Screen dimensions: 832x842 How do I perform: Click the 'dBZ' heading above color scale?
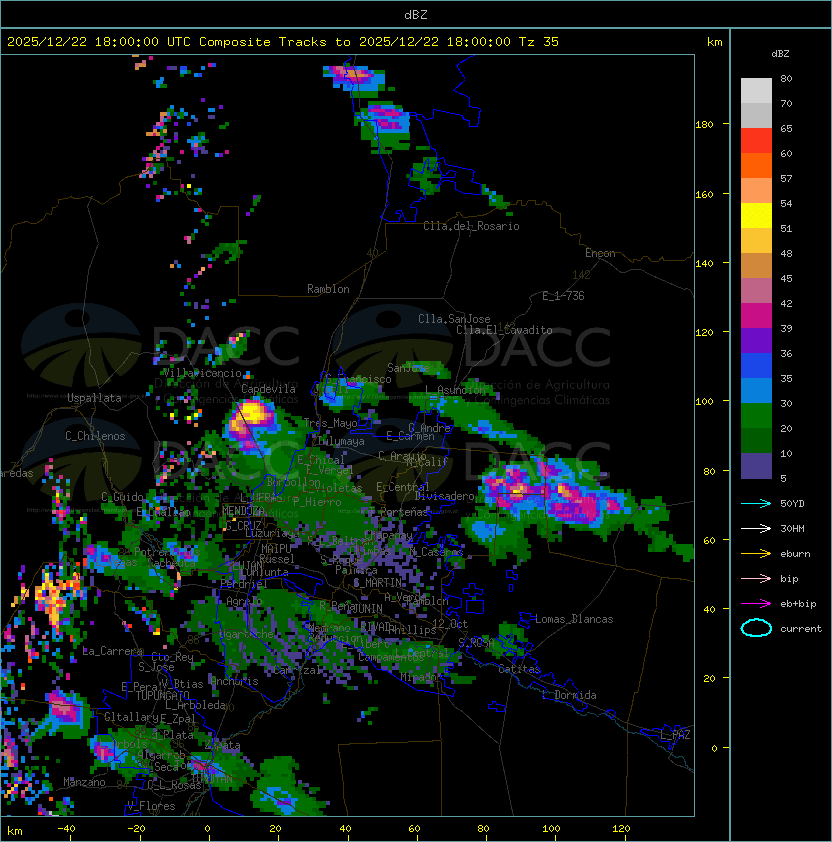click(780, 54)
